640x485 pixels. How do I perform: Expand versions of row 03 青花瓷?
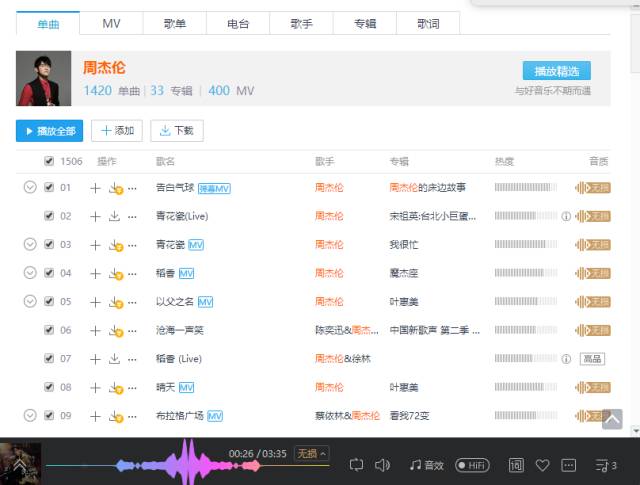(30, 245)
